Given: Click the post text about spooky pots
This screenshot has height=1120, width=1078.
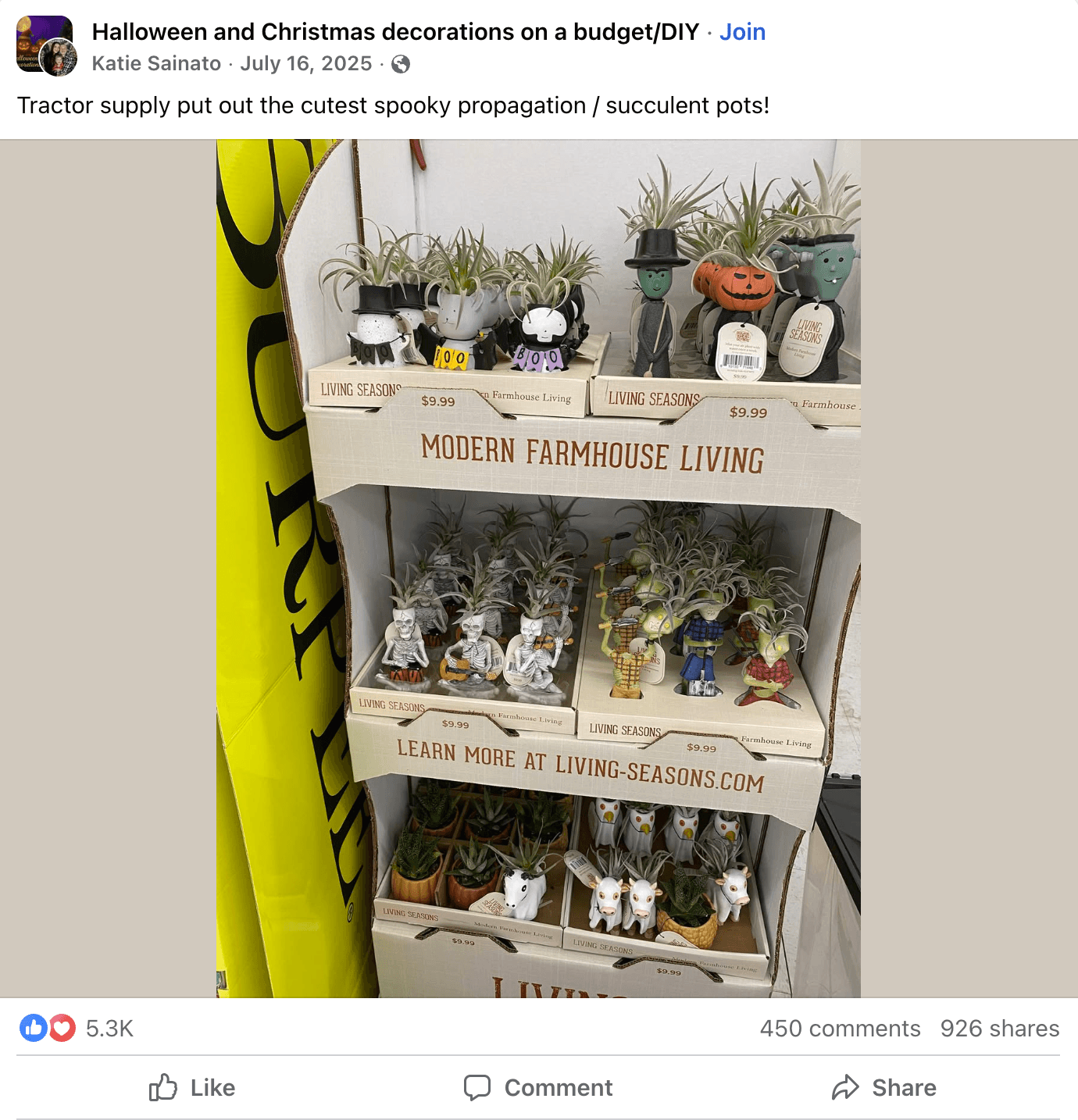Looking at the screenshot, I should [x=393, y=105].
